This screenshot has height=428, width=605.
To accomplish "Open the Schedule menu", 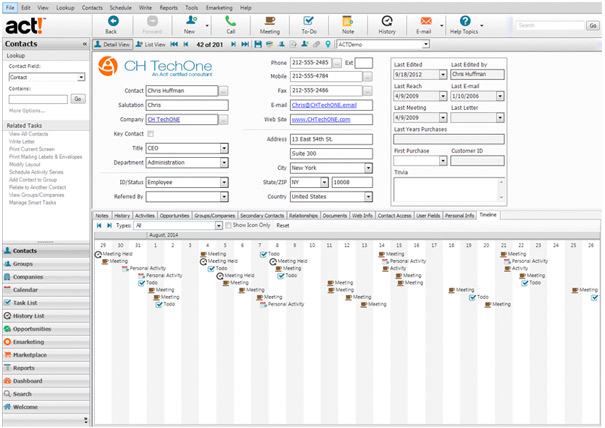I will click(x=120, y=7).
